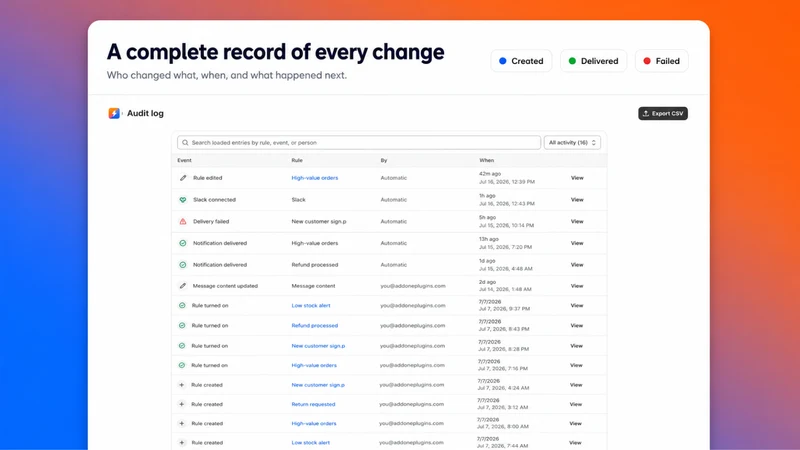Click the Rule column header
The width and height of the screenshot is (800, 450).
coord(297,160)
